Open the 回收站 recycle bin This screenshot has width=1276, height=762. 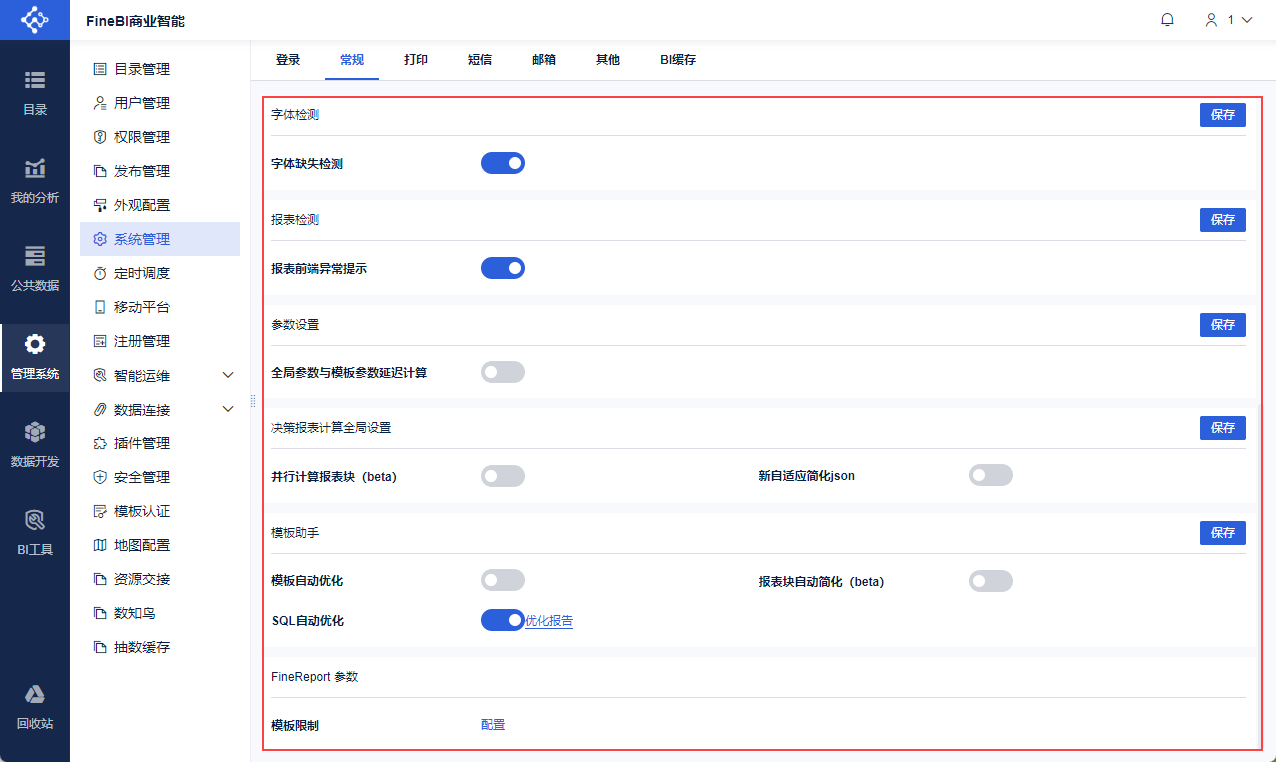tap(35, 707)
